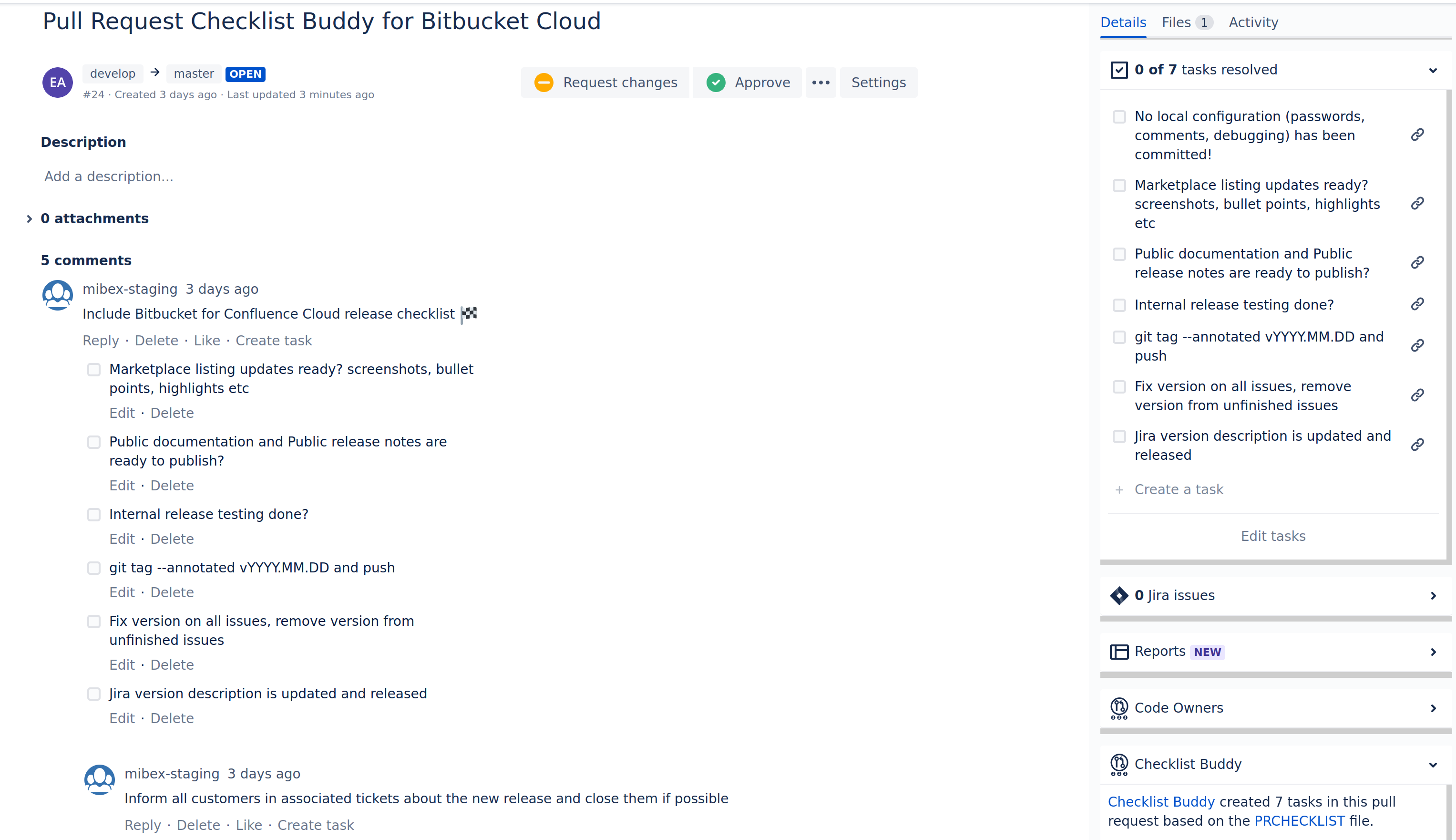Viewport: 1456px width, 840px height.
Task: Click the link icon beside 'Internal release testing done?'
Action: (x=1417, y=304)
